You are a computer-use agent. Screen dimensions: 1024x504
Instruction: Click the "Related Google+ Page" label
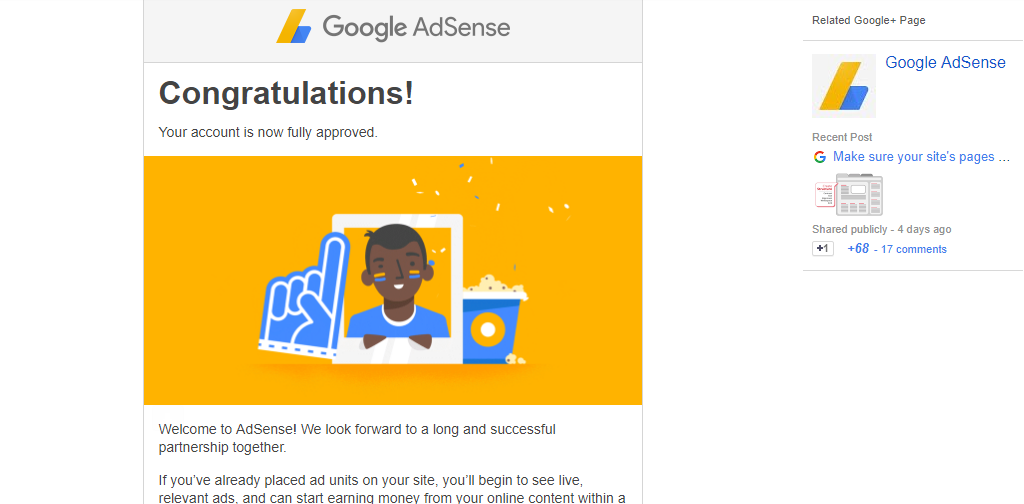click(869, 20)
